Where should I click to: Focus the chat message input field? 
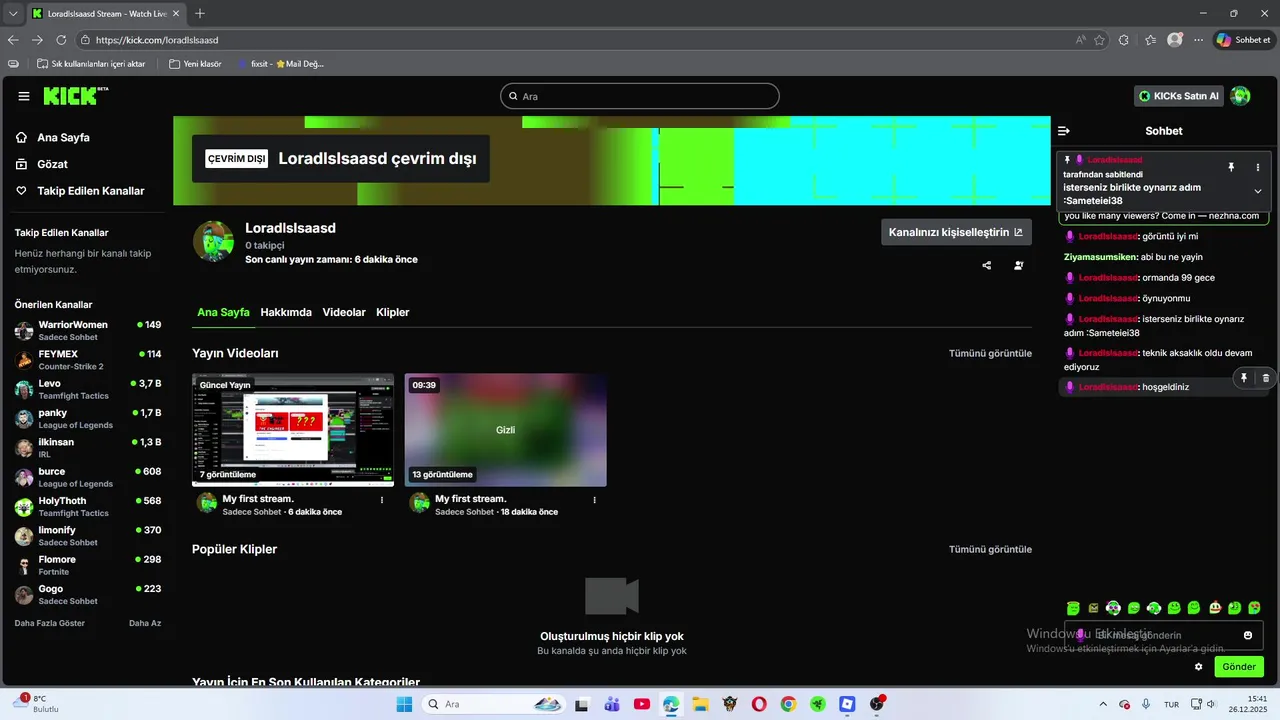(1164, 635)
